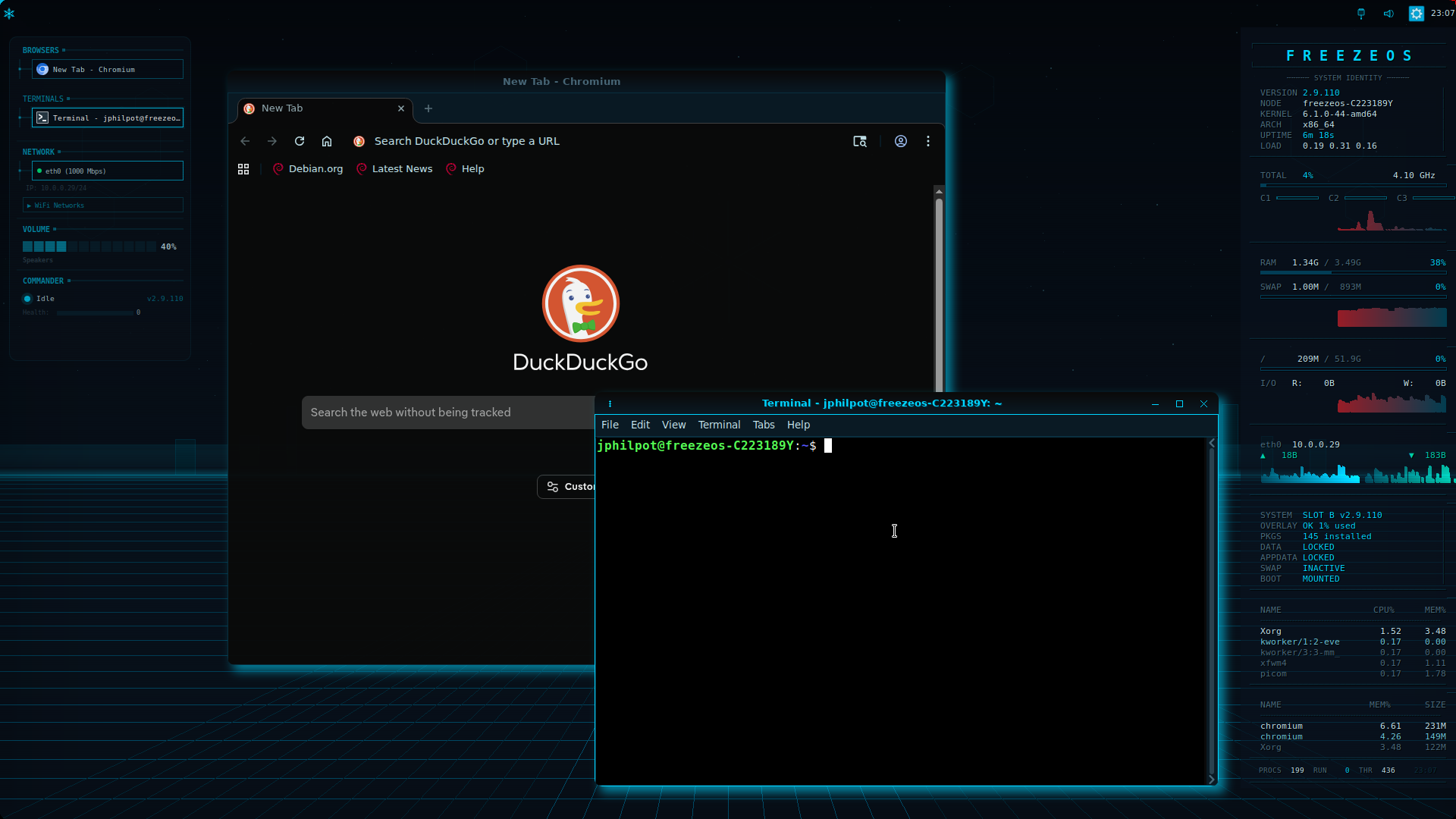
Task: Open the Tabs menu in Terminal
Action: [x=764, y=425]
